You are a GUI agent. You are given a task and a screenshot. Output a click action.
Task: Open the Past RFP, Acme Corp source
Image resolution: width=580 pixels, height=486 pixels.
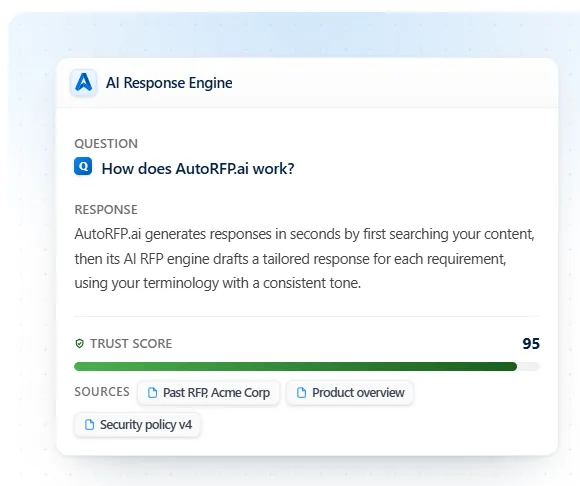[x=208, y=392]
